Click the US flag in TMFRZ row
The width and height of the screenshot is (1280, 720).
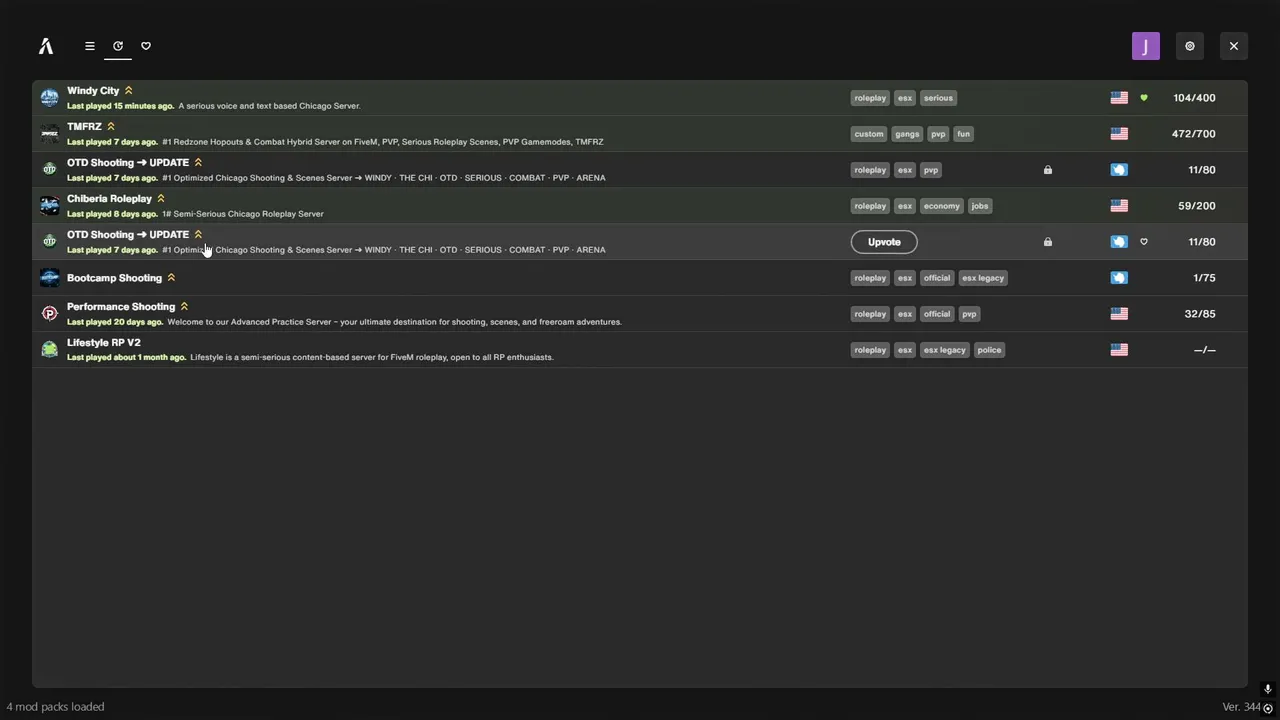click(1119, 134)
